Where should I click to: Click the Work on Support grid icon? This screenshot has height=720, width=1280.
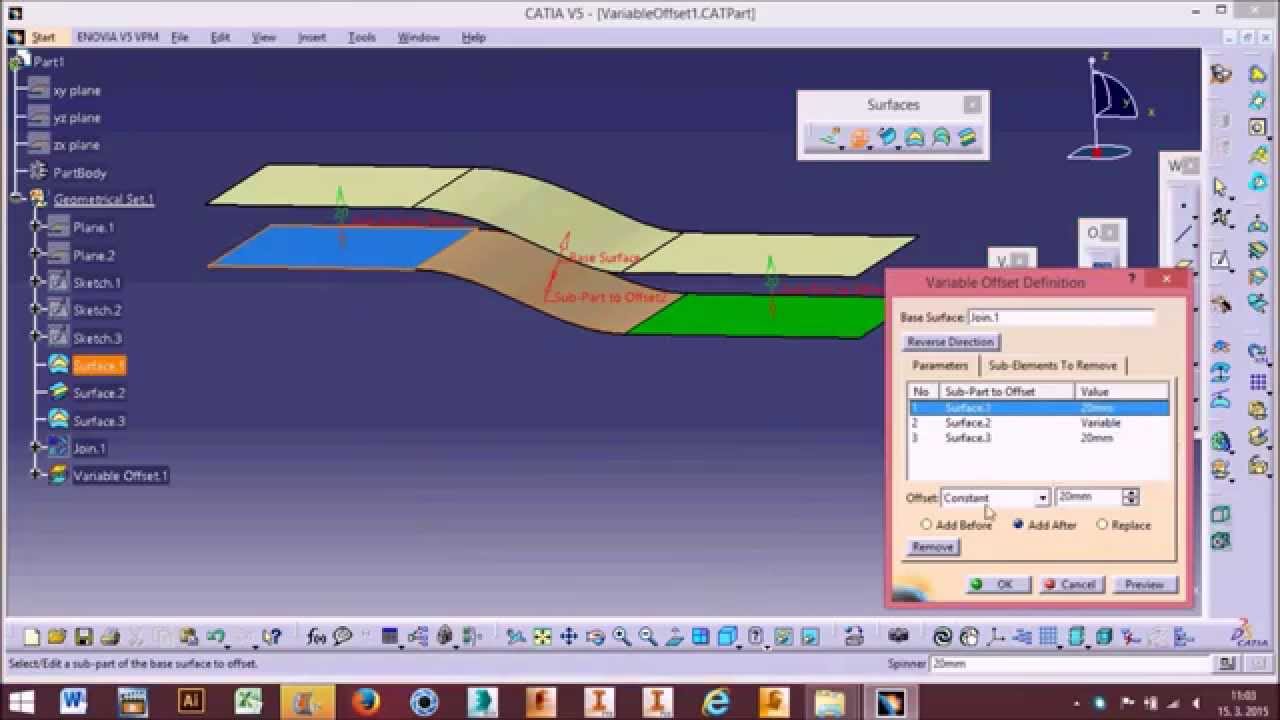coord(1048,636)
